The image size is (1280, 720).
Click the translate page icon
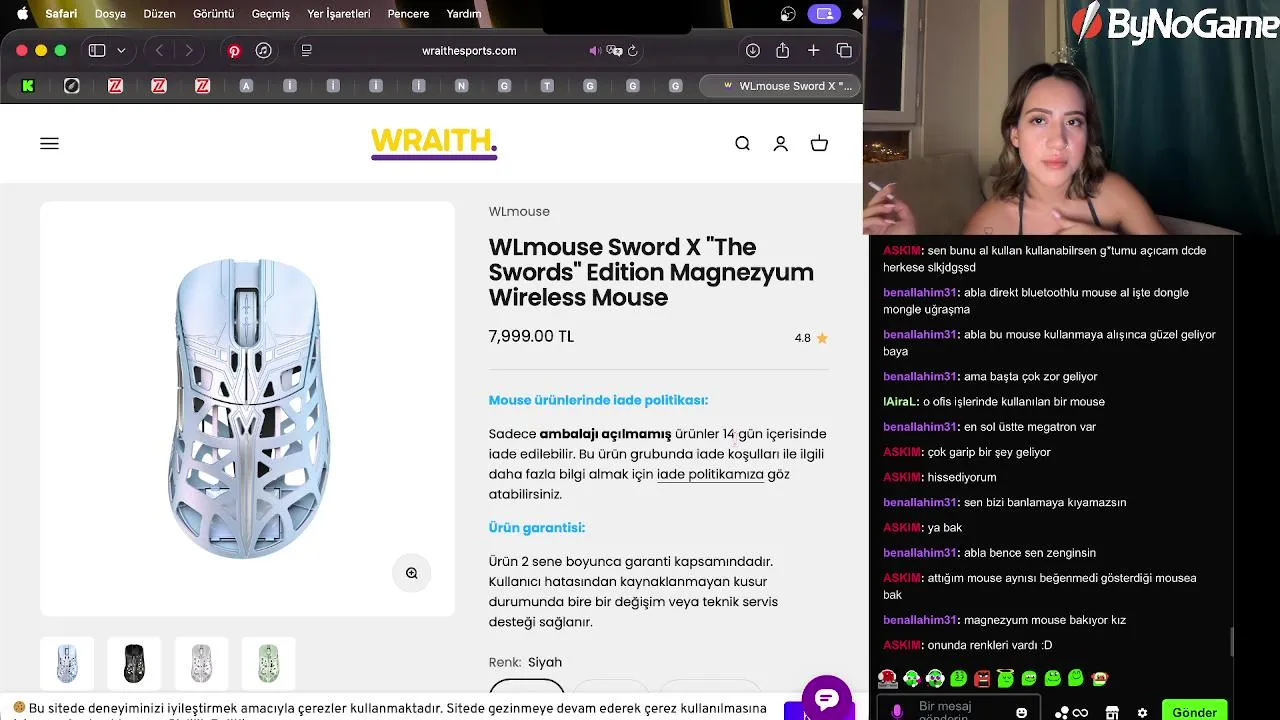615,50
